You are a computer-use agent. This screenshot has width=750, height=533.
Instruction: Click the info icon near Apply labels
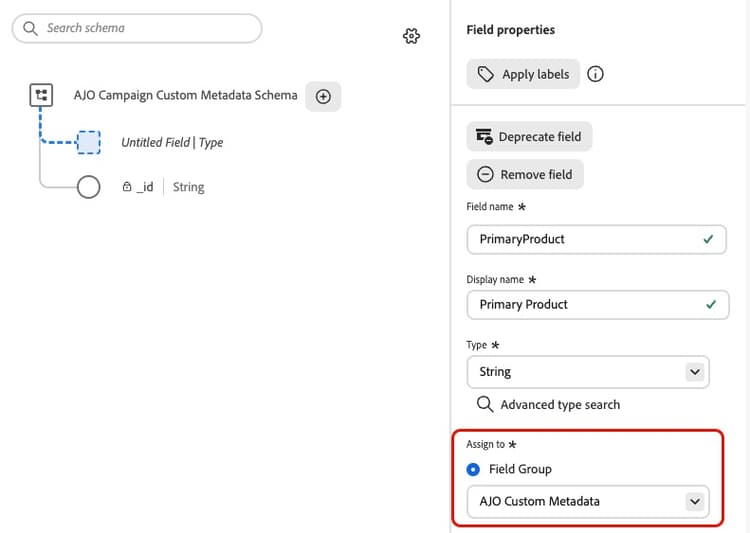point(595,74)
